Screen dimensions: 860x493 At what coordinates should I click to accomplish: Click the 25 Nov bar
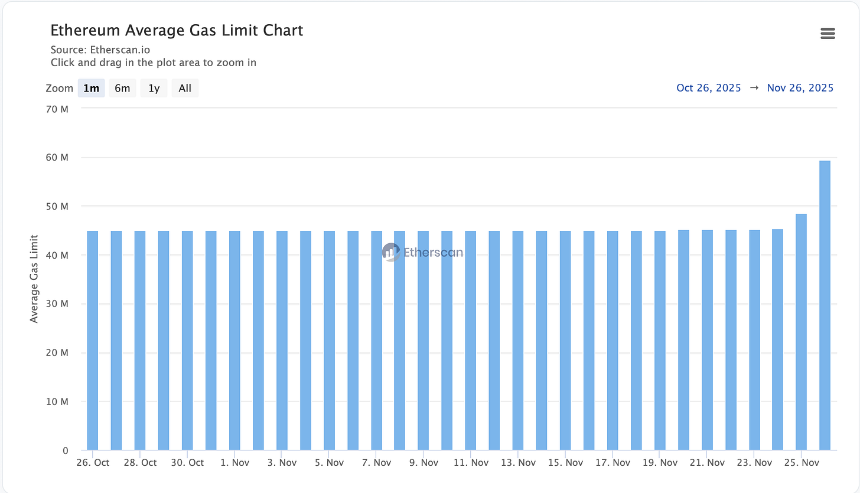point(801,332)
